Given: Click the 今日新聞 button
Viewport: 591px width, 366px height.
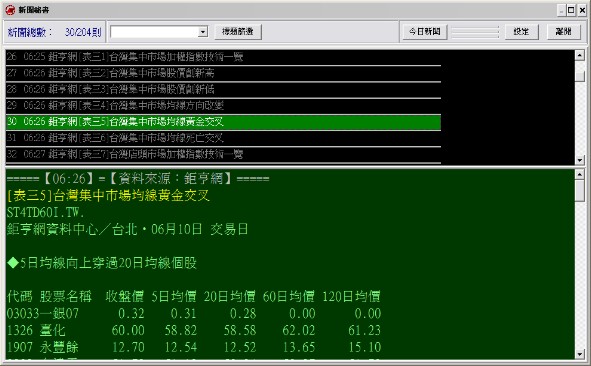Looking at the screenshot, I should point(424,32).
